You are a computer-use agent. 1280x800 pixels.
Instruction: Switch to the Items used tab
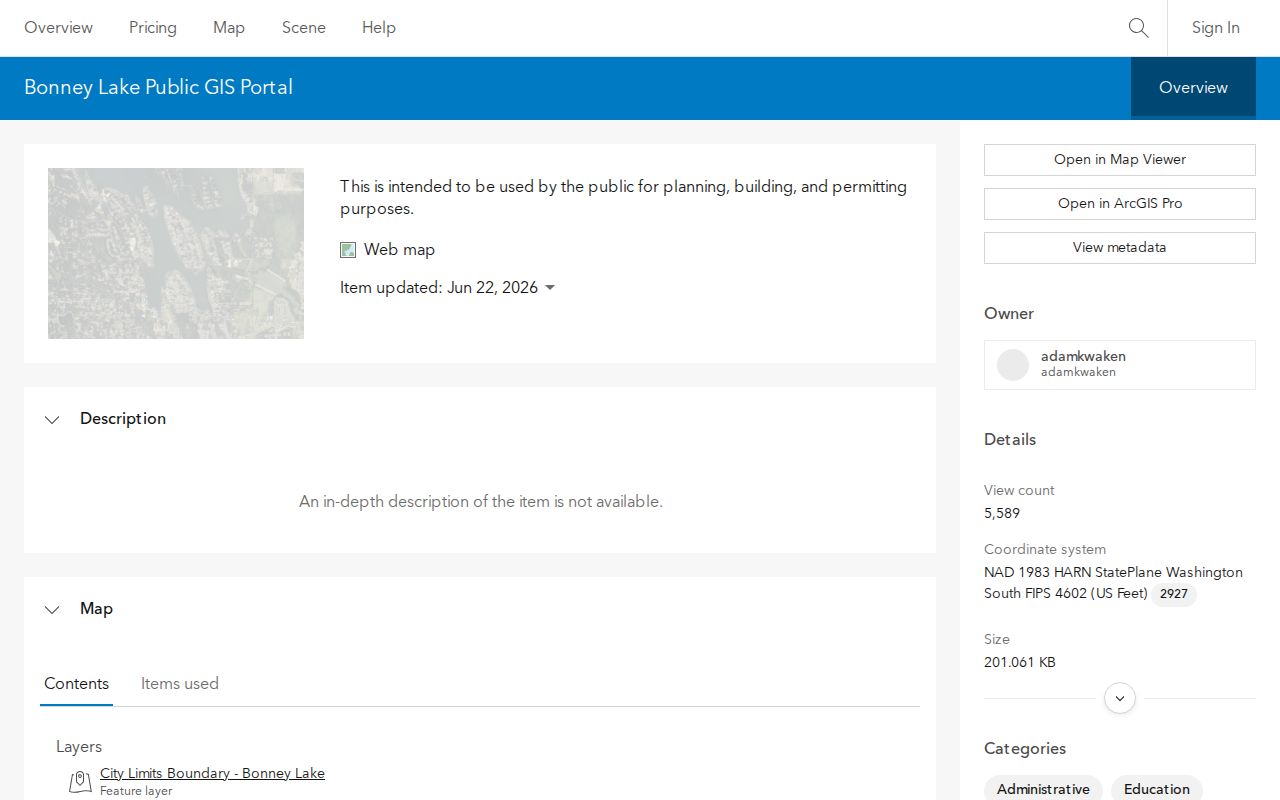[x=180, y=684]
